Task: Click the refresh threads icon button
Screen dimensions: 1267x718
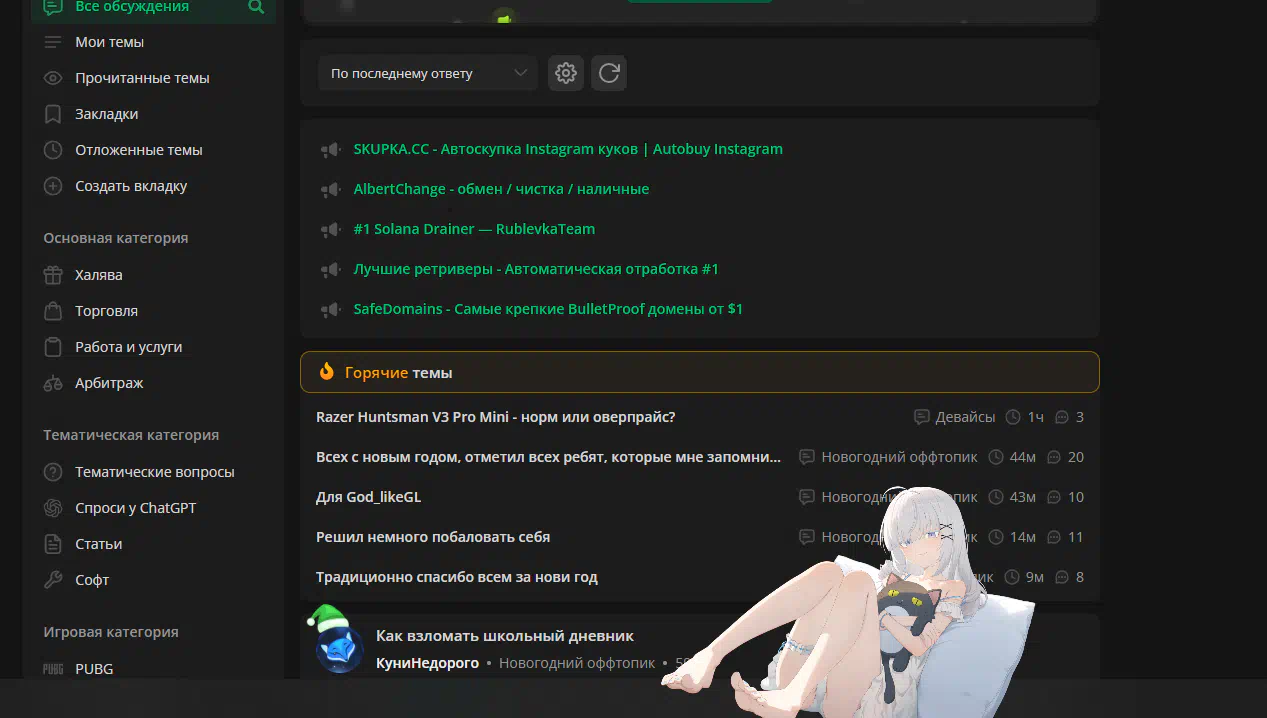Action: [x=609, y=73]
